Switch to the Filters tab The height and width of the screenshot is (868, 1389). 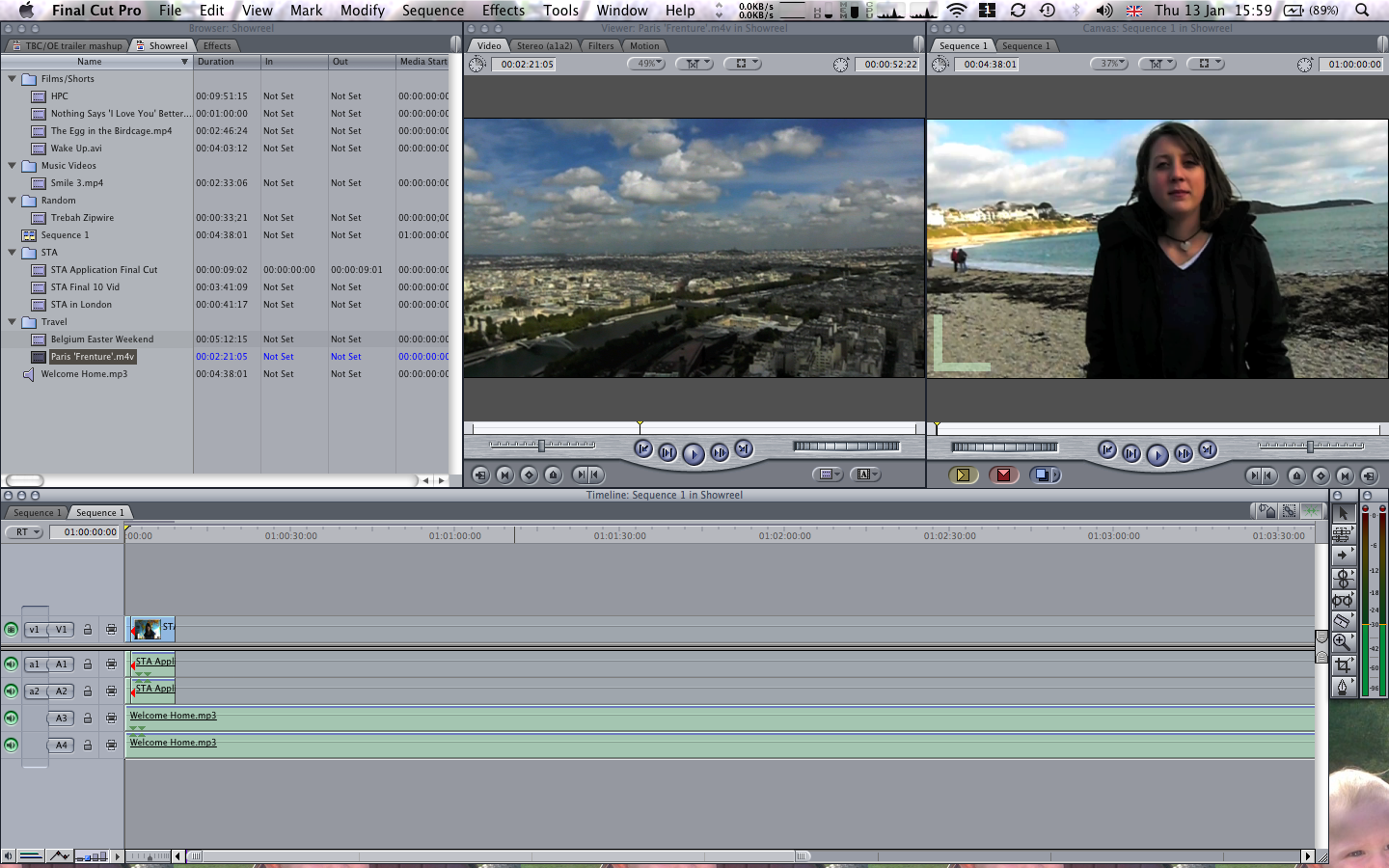tap(601, 45)
